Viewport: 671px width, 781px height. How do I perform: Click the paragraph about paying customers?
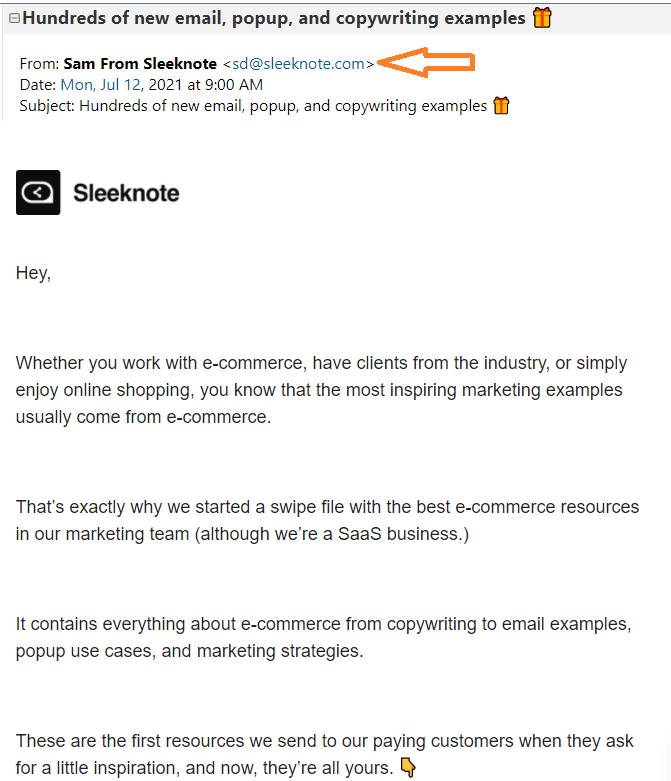coord(324,754)
